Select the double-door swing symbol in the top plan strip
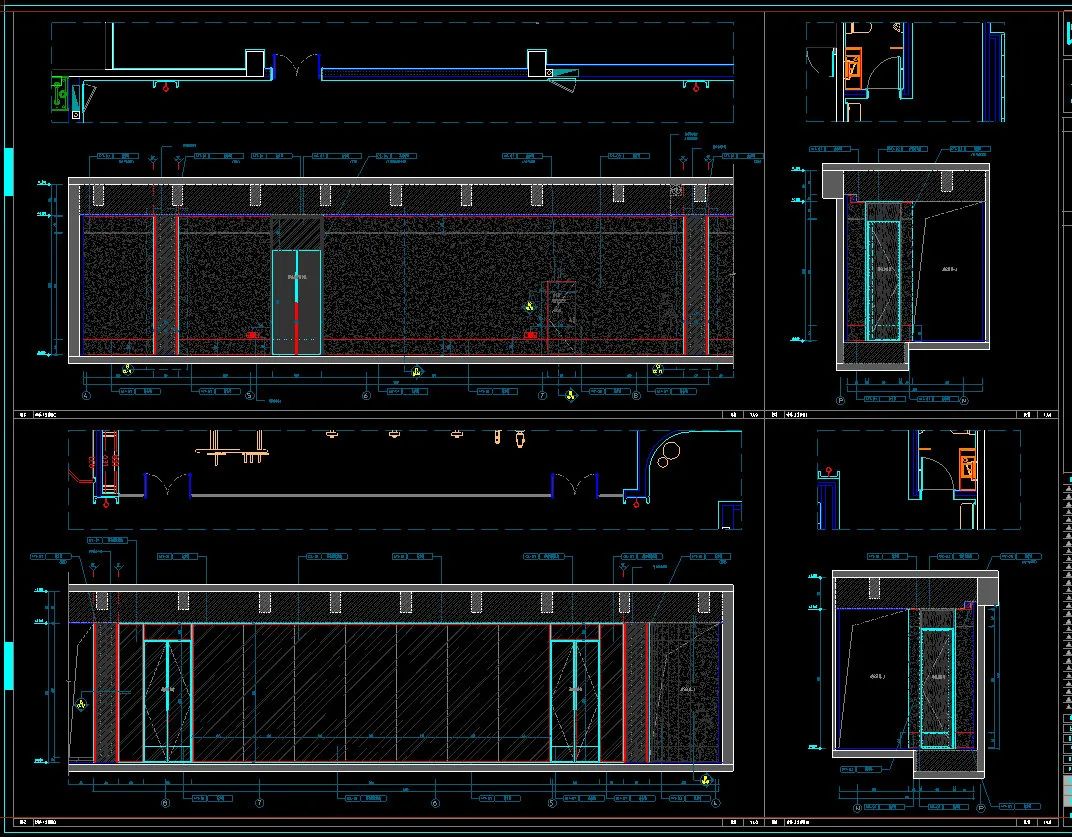Viewport: 1072px width, 837px height. (295, 67)
